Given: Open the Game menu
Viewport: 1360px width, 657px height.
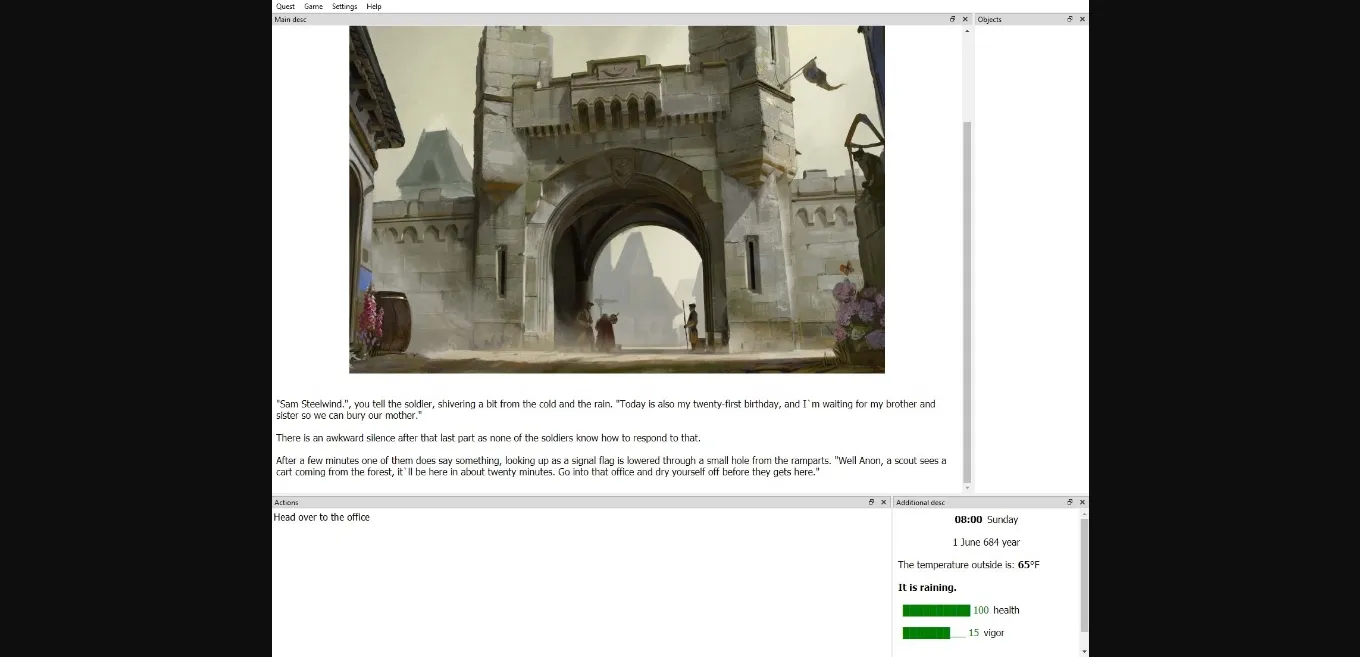Looking at the screenshot, I should (313, 6).
